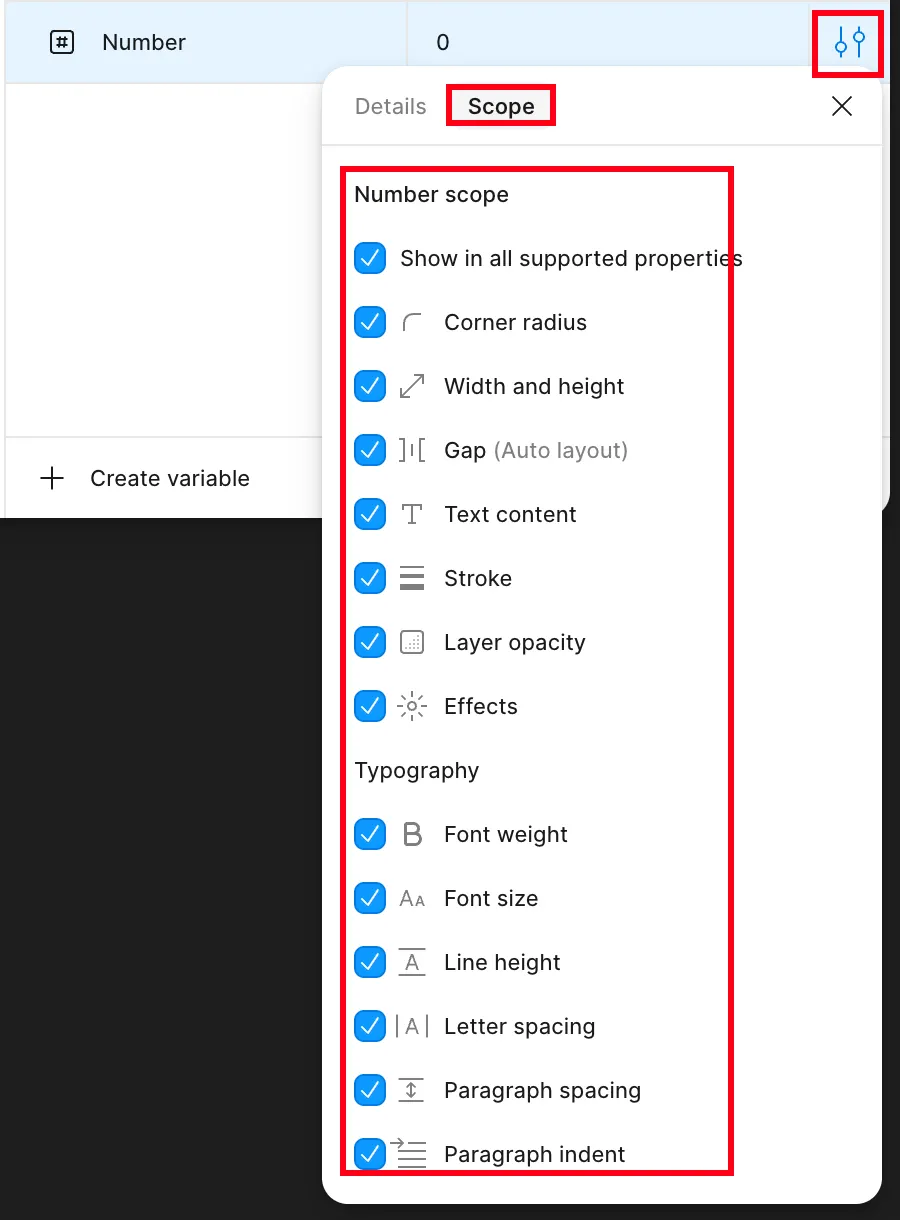Click the Number variable value field
Image resolution: width=900 pixels, height=1220 pixels.
pyautogui.click(x=610, y=43)
